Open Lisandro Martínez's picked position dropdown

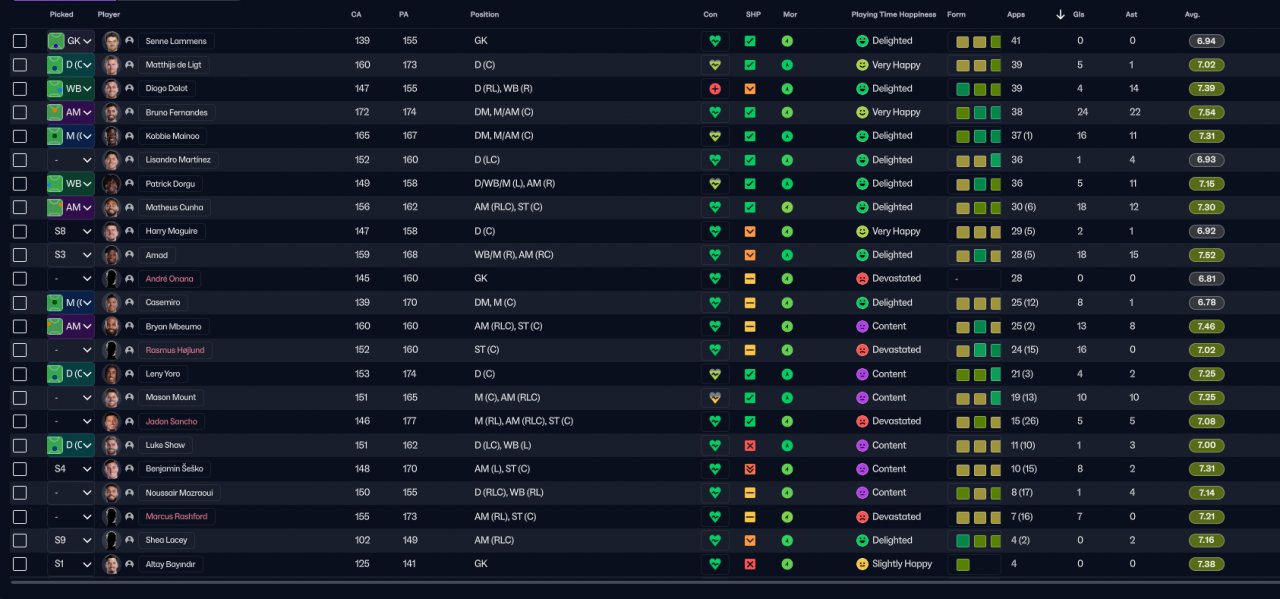(x=70, y=160)
